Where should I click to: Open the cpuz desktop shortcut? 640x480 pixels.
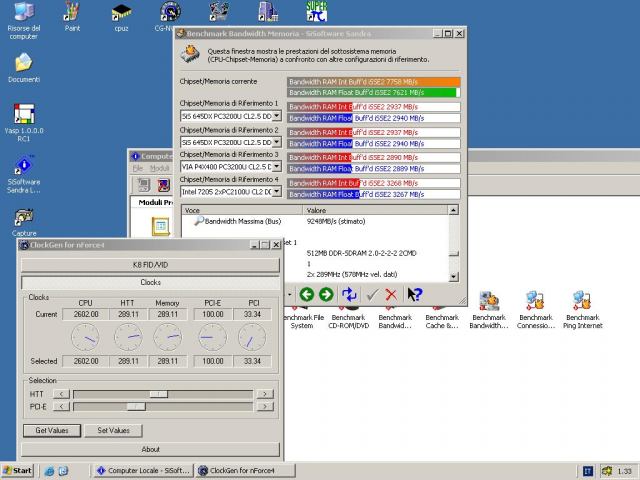121,17
